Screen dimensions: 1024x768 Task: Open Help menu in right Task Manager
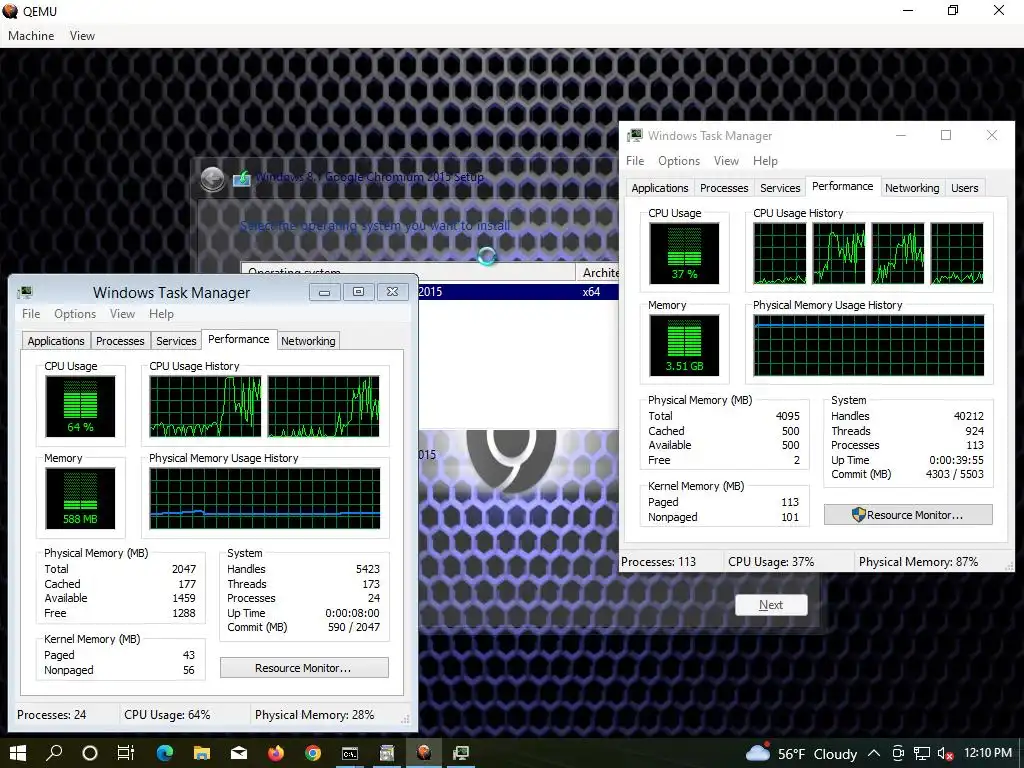coord(765,161)
